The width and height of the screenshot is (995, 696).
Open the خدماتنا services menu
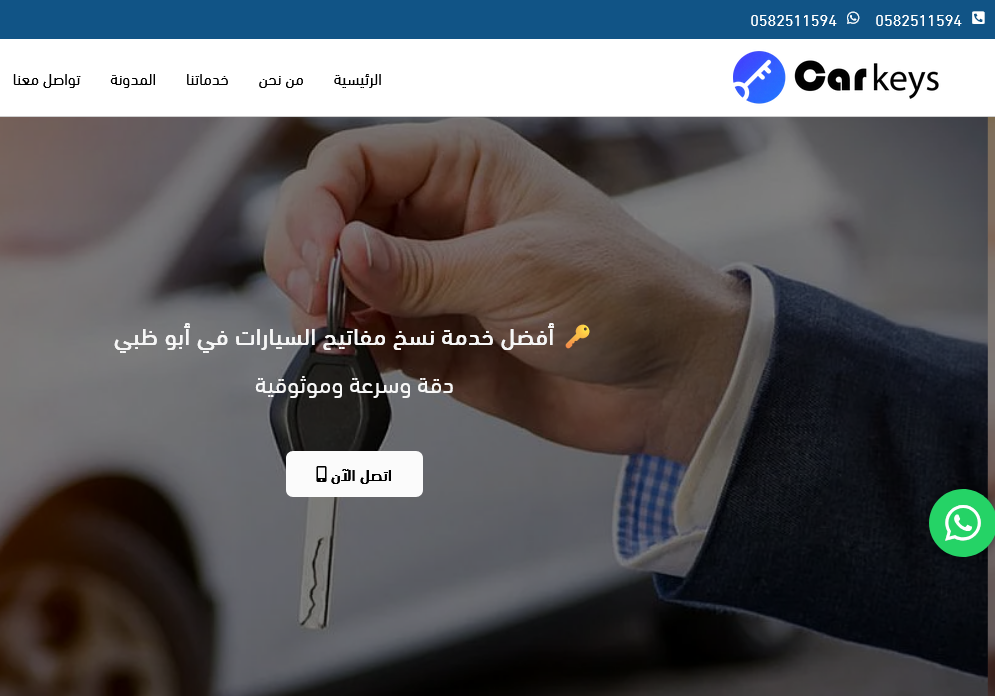point(207,80)
